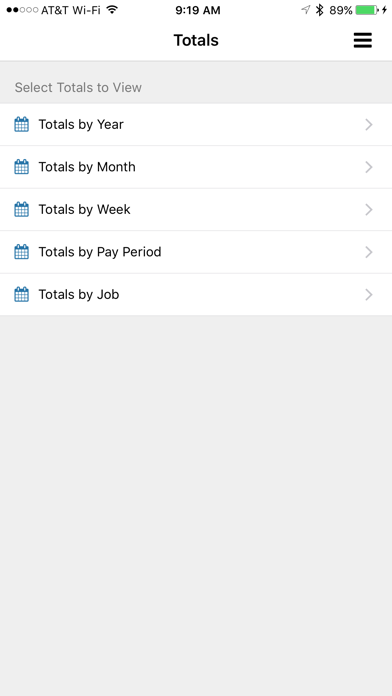Select Totals by Week row

[196, 210]
